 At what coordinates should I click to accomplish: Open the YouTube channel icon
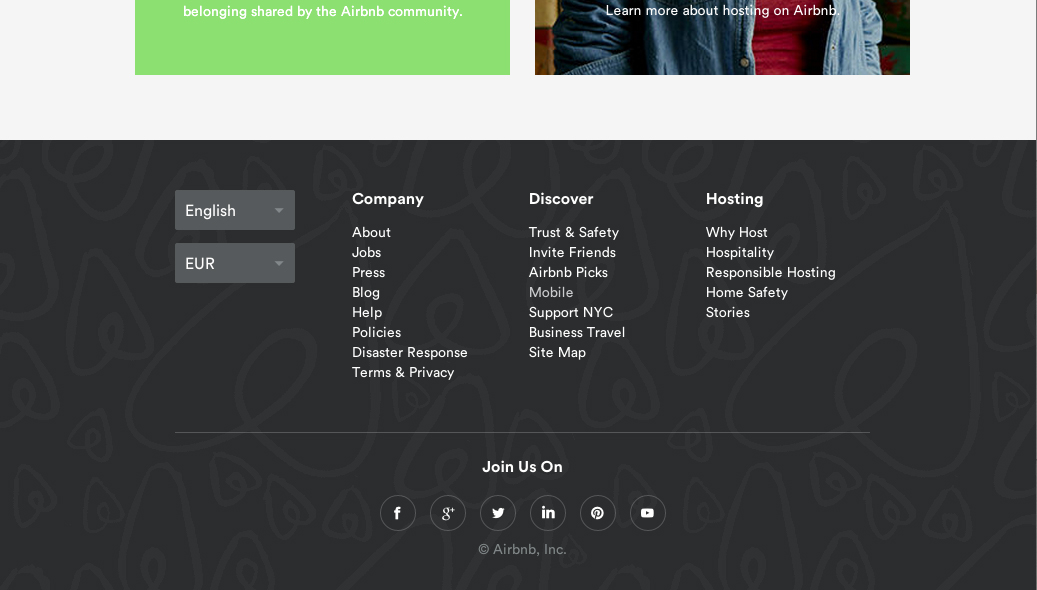click(x=647, y=513)
